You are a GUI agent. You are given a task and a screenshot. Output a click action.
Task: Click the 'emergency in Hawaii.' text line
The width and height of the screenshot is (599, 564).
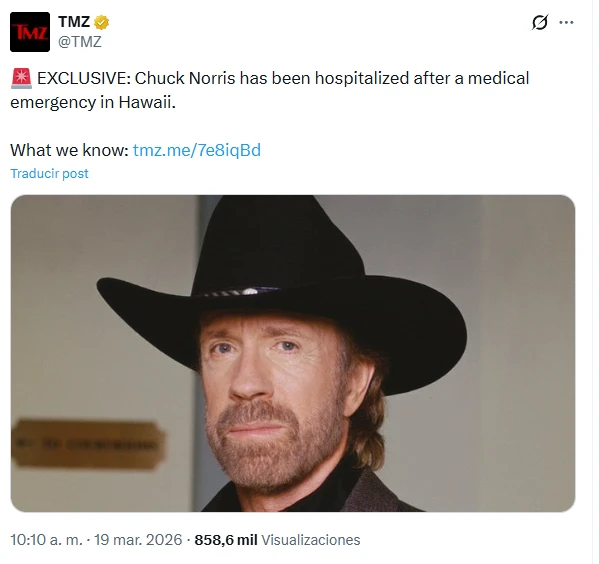click(93, 102)
